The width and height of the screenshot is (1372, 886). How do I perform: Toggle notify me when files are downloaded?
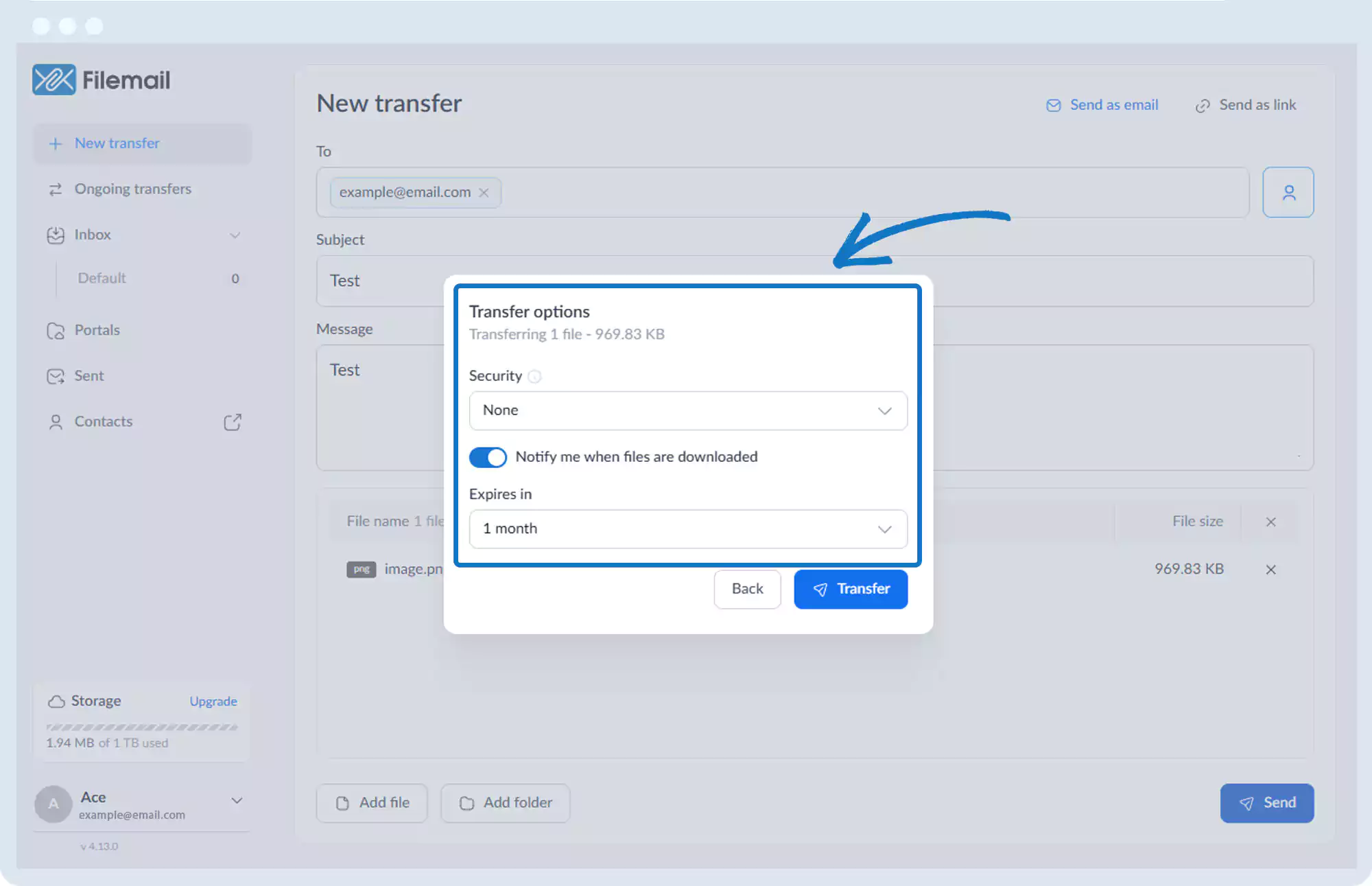[x=488, y=457]
